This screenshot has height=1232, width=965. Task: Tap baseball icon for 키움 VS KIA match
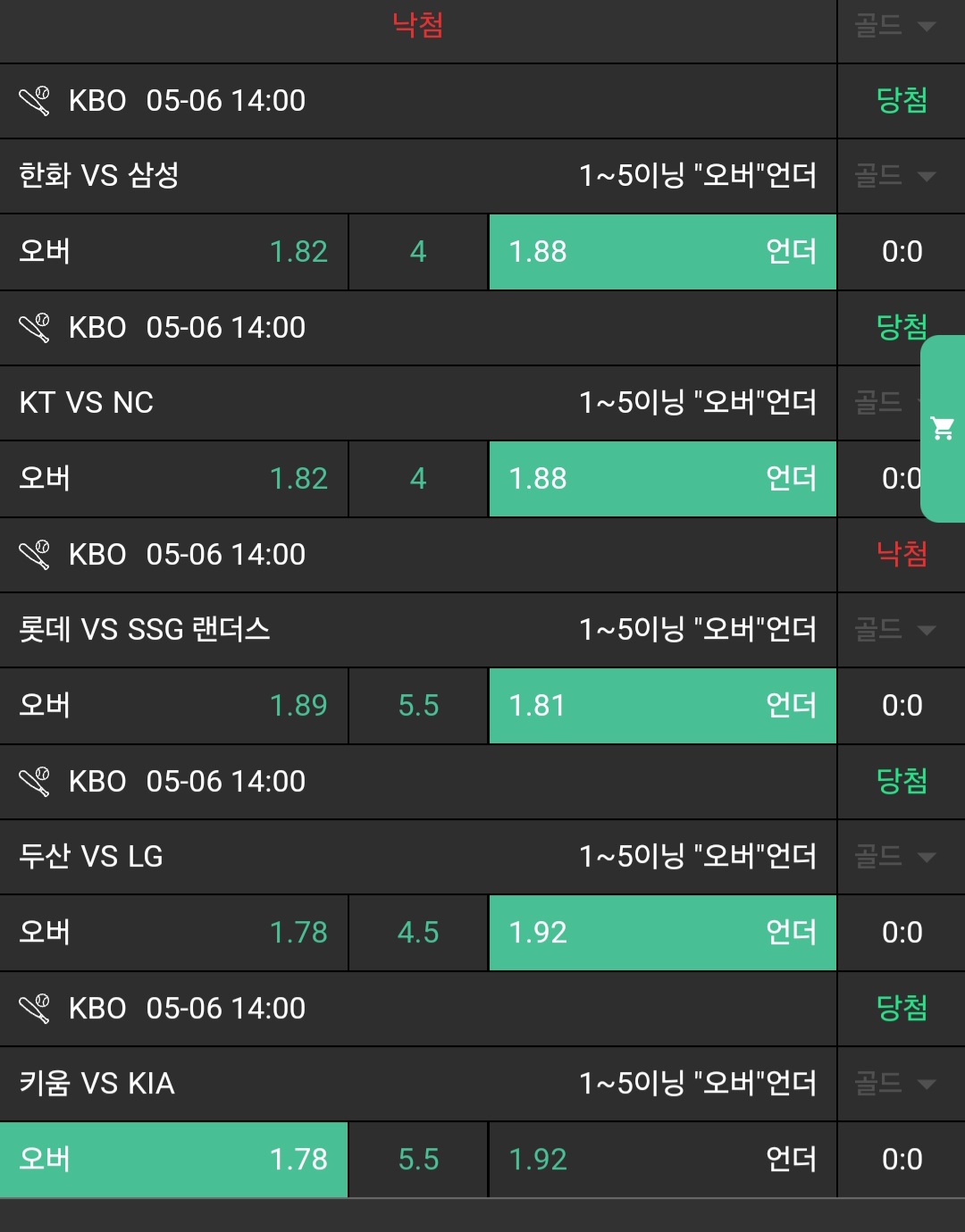coord(35,1009)
